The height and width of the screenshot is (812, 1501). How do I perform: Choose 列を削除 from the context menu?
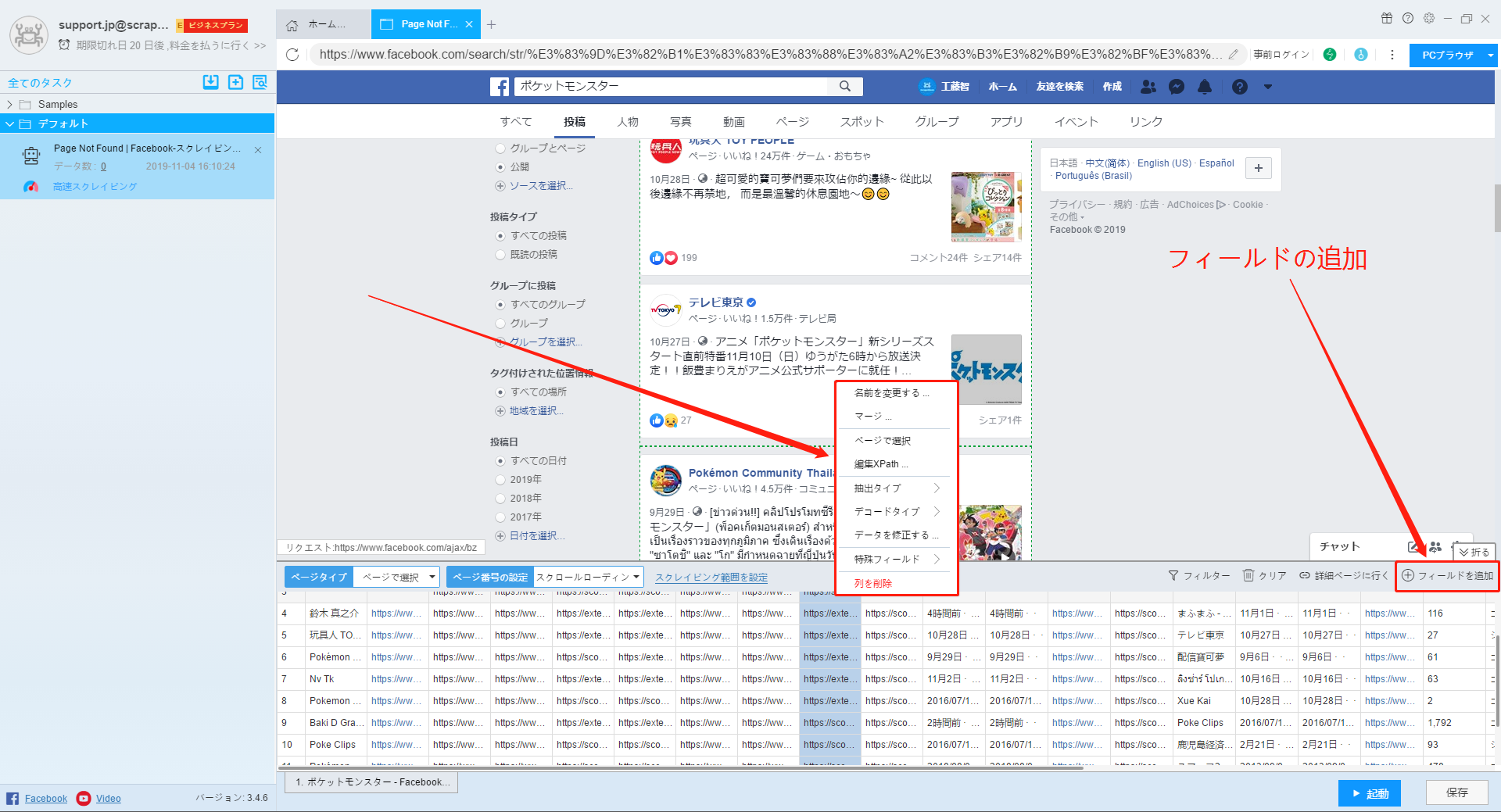(x=873, y=583)
